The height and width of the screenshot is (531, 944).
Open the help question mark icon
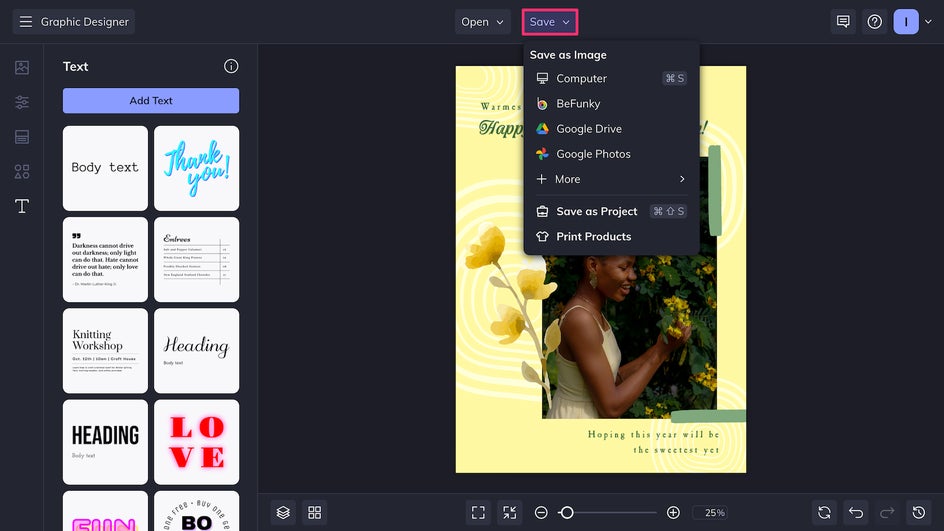[875, 22]
